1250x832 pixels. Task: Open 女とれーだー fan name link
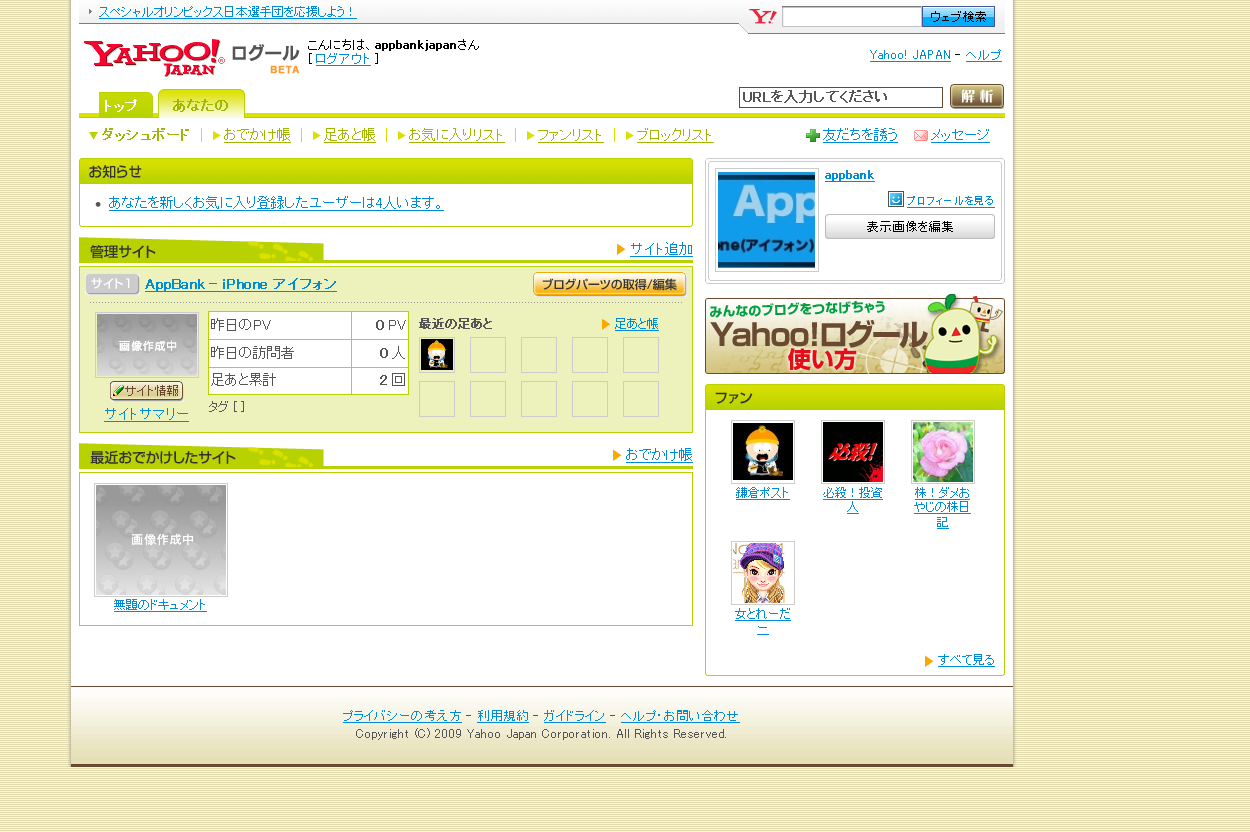(763, 621)
